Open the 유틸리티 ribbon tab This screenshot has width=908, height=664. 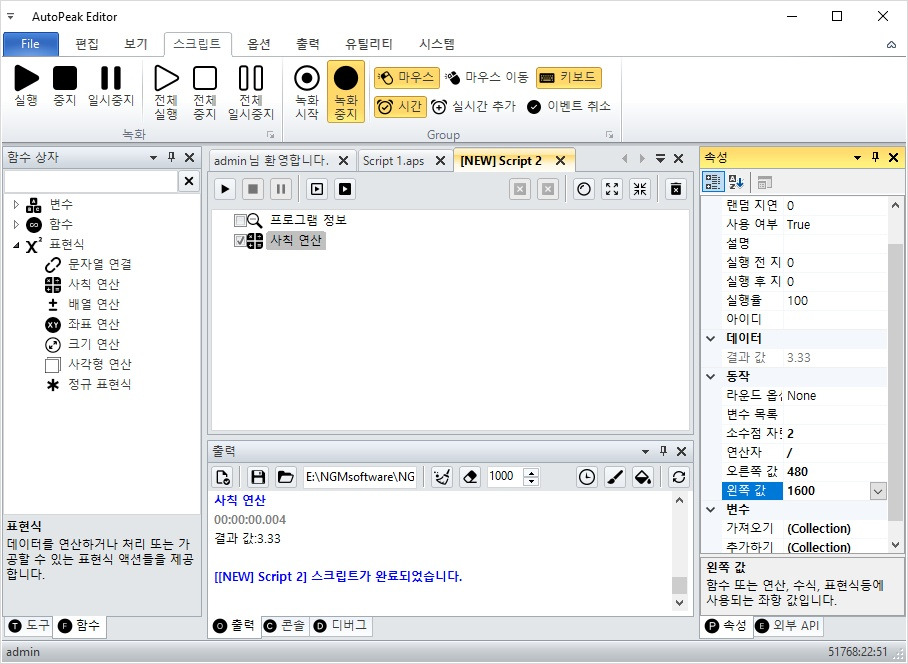point(369,44)
